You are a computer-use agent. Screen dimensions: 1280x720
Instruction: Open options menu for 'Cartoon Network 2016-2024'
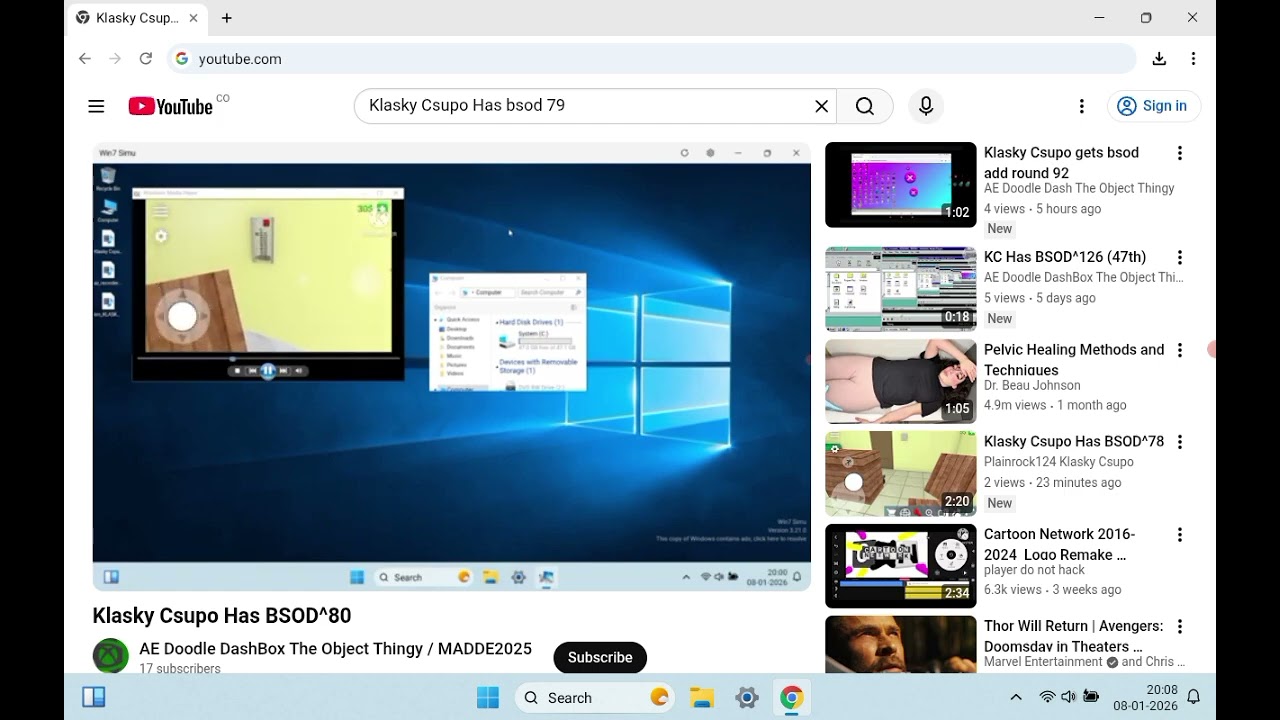click(x=1180, y=535)
